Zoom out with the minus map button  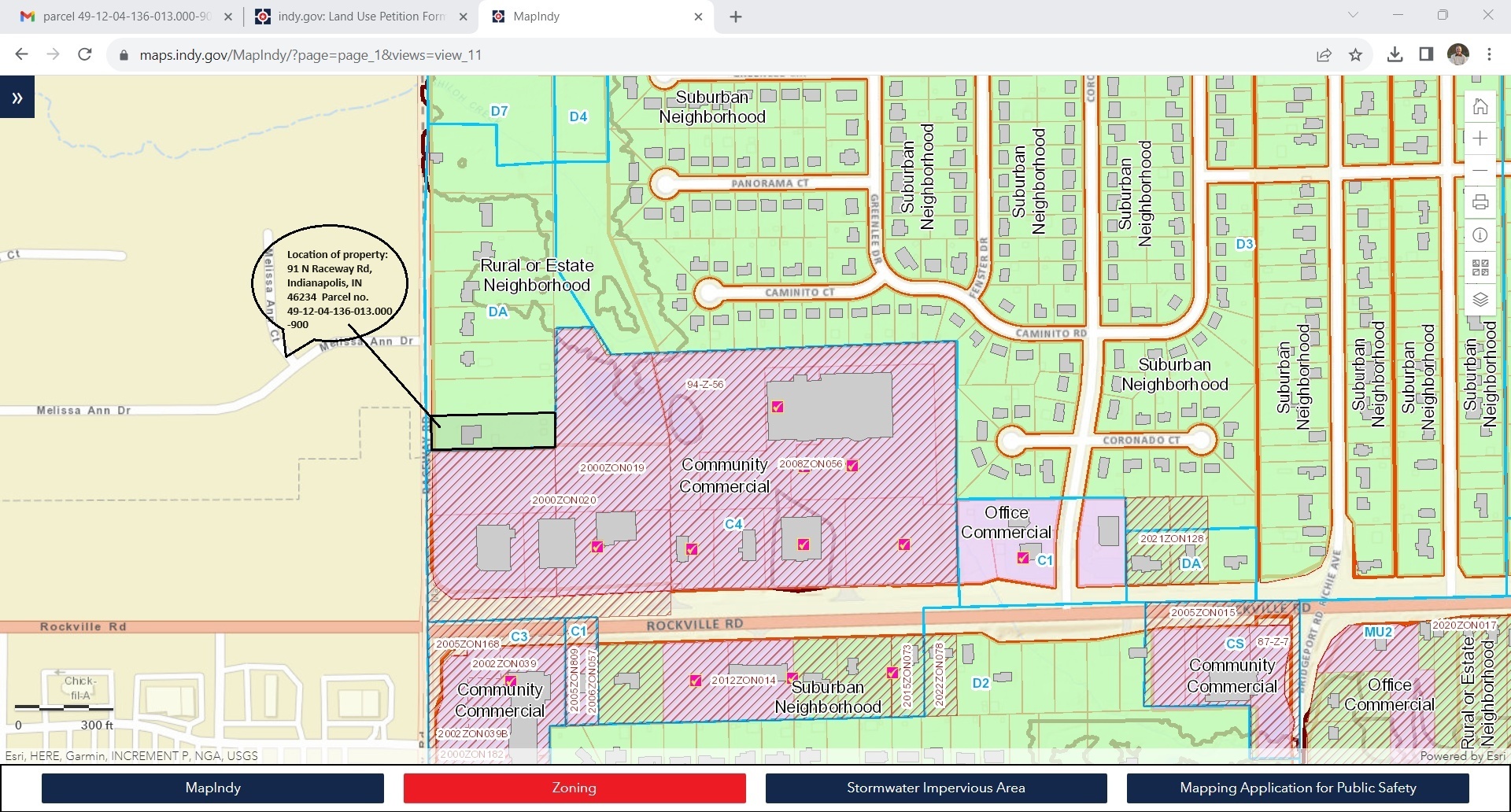pyautogui.click(x=1480, y=170)
